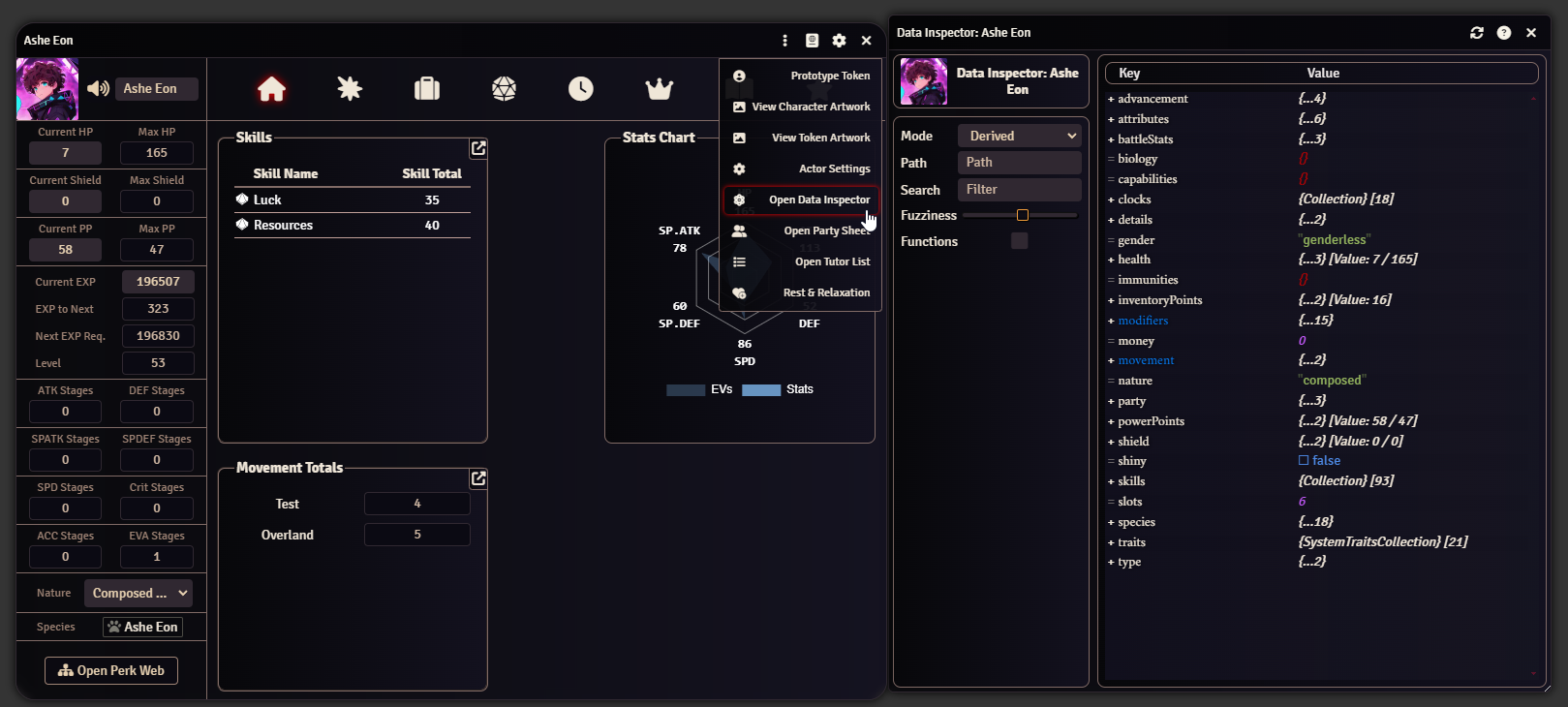Click the Ashe Eon species button
Viewport: 1568px width, 707px height.
pyautogui.click(x=142, y=627)
